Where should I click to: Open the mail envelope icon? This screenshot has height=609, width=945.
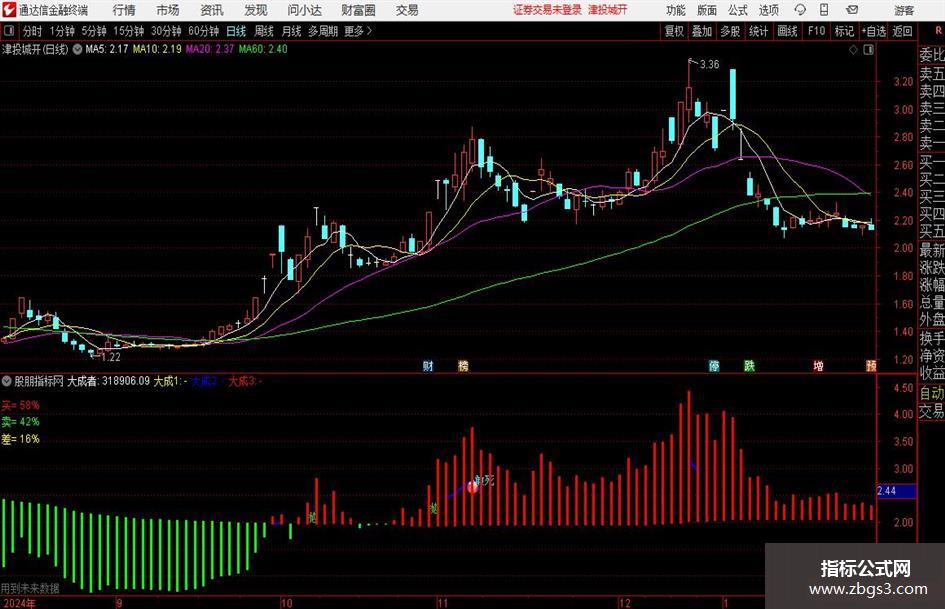[x=852, y=10]
